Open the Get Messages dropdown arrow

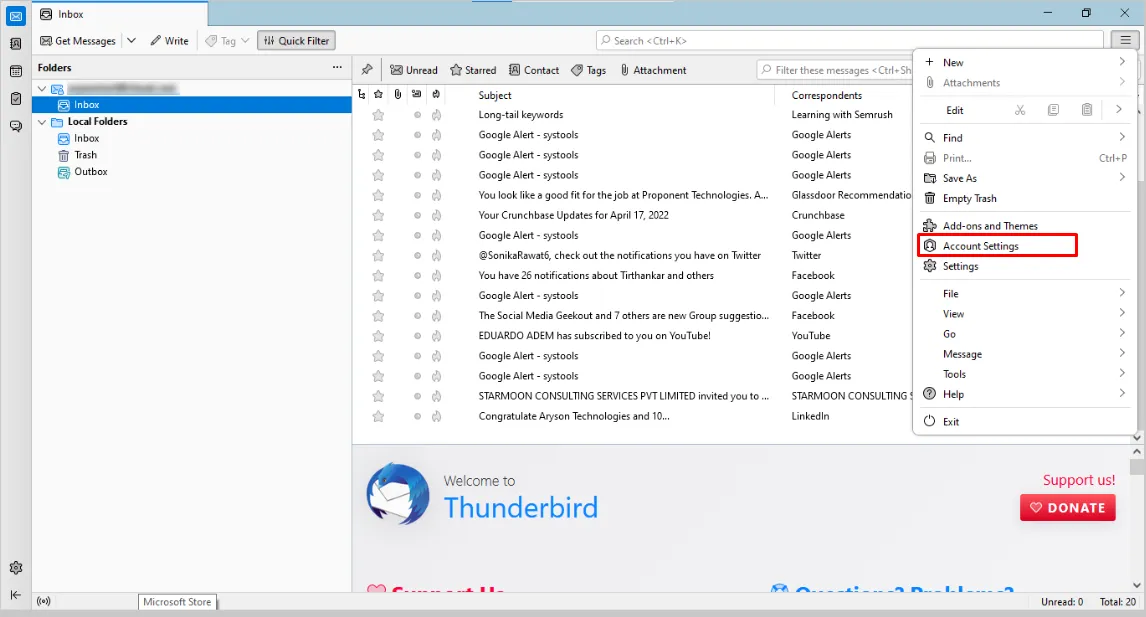(x=131, y=41)
